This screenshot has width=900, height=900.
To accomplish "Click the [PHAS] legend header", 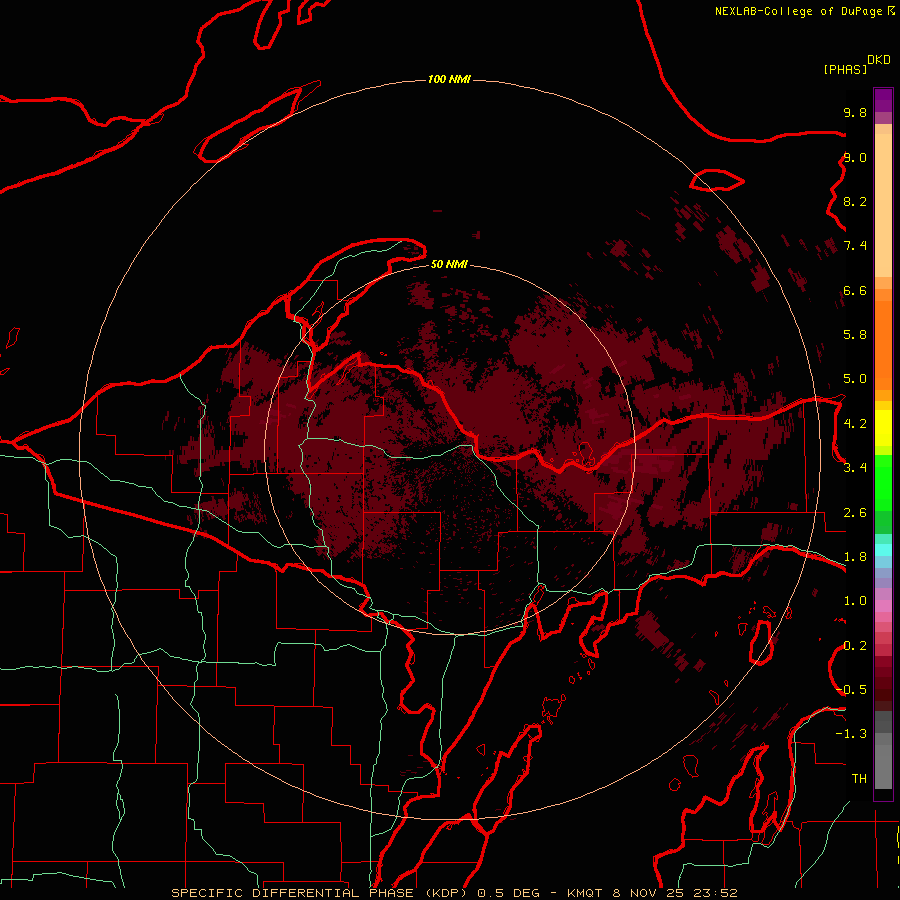I will point(845,69).
